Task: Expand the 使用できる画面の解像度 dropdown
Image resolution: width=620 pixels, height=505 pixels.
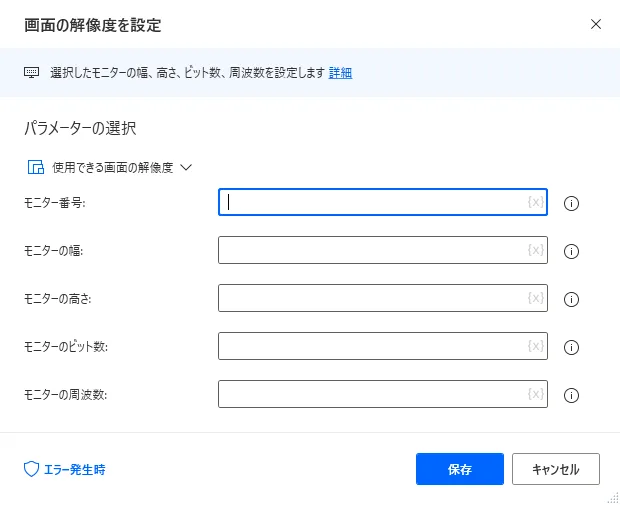Action: click(x=185, y=168)
